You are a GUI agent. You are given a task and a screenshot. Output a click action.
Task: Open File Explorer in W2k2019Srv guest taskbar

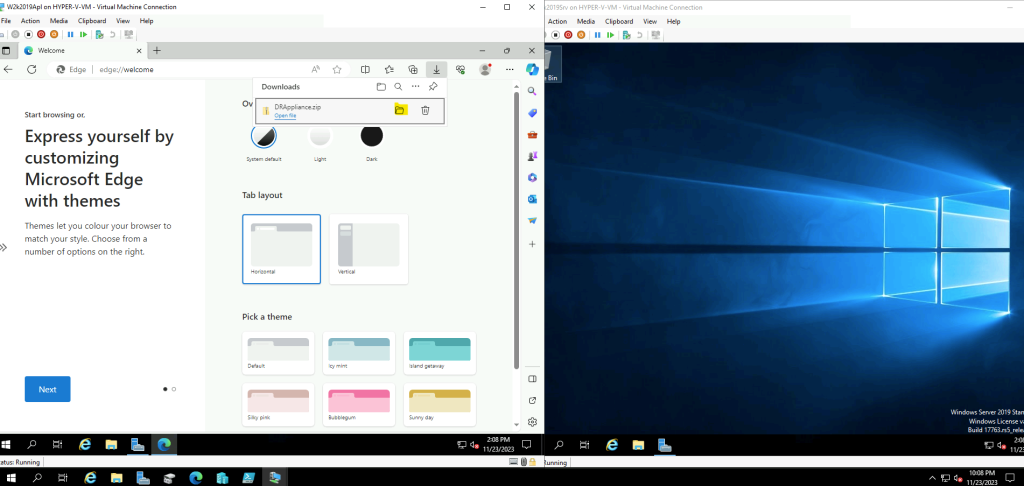click(x=638, y=445)
